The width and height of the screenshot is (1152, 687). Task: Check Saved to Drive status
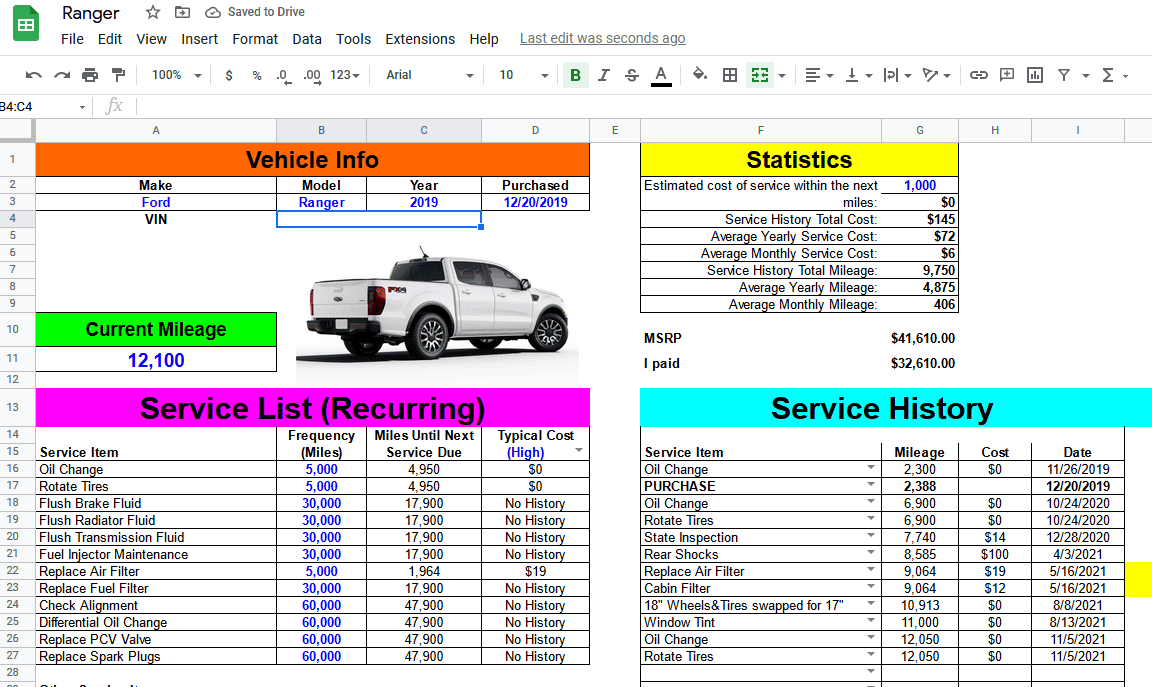click(x=254, y=12)
